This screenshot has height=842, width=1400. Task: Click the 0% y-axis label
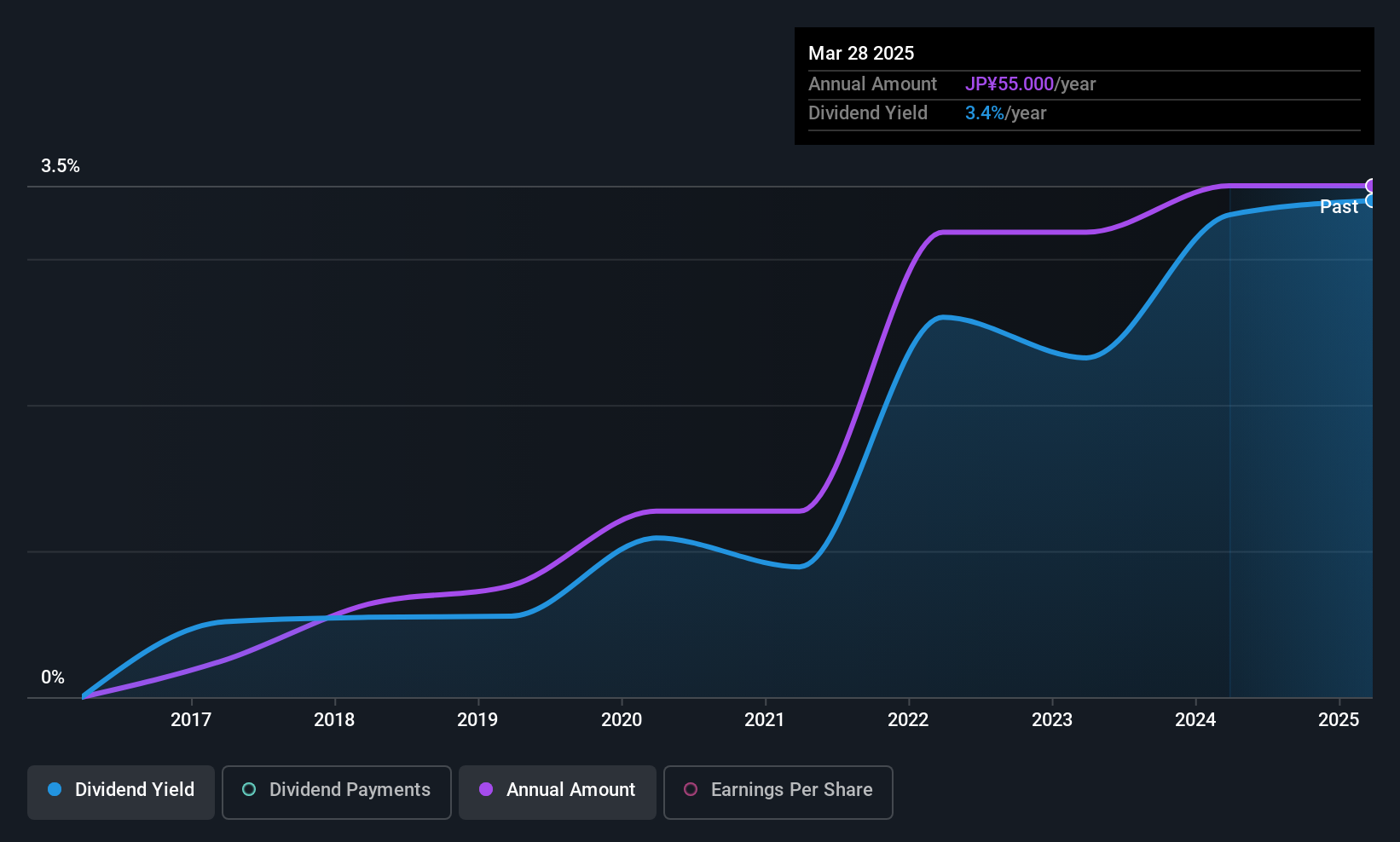(53, 678)
